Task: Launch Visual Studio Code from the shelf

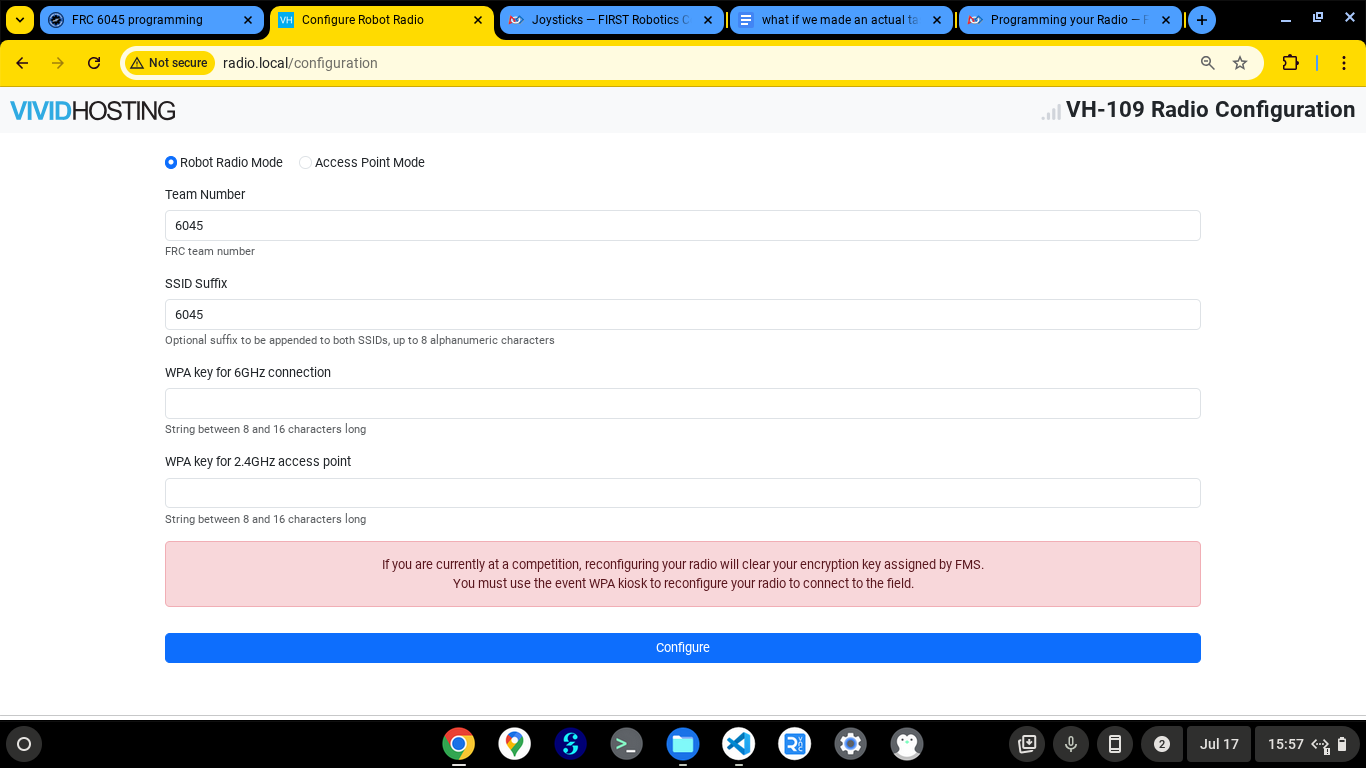Action: click(739, 744)
